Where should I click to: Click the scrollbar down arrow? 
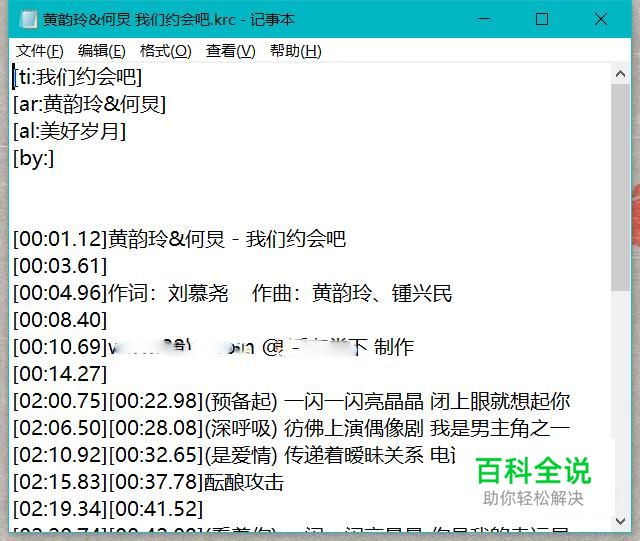click(620, 521)
